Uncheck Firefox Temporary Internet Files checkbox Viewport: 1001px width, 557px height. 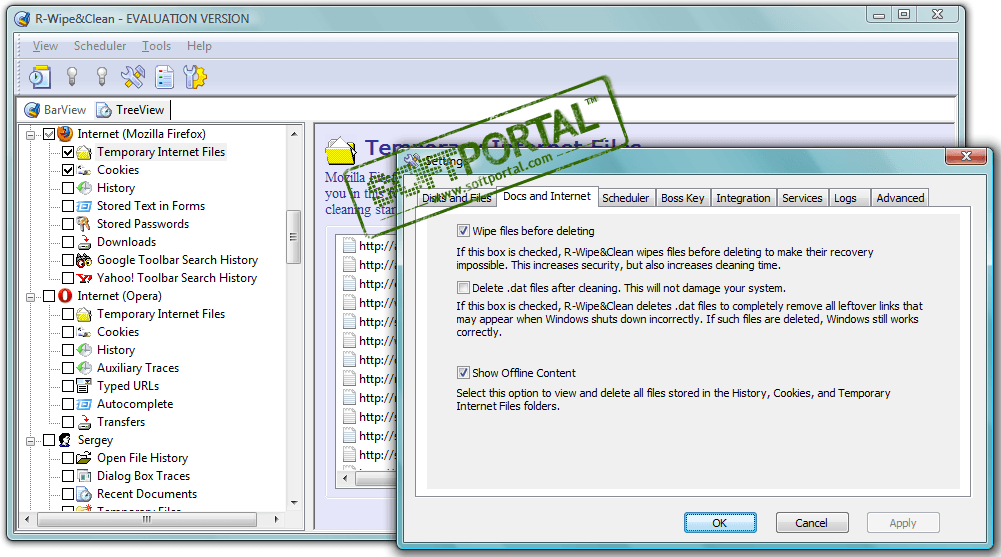[x=68, y=152]
